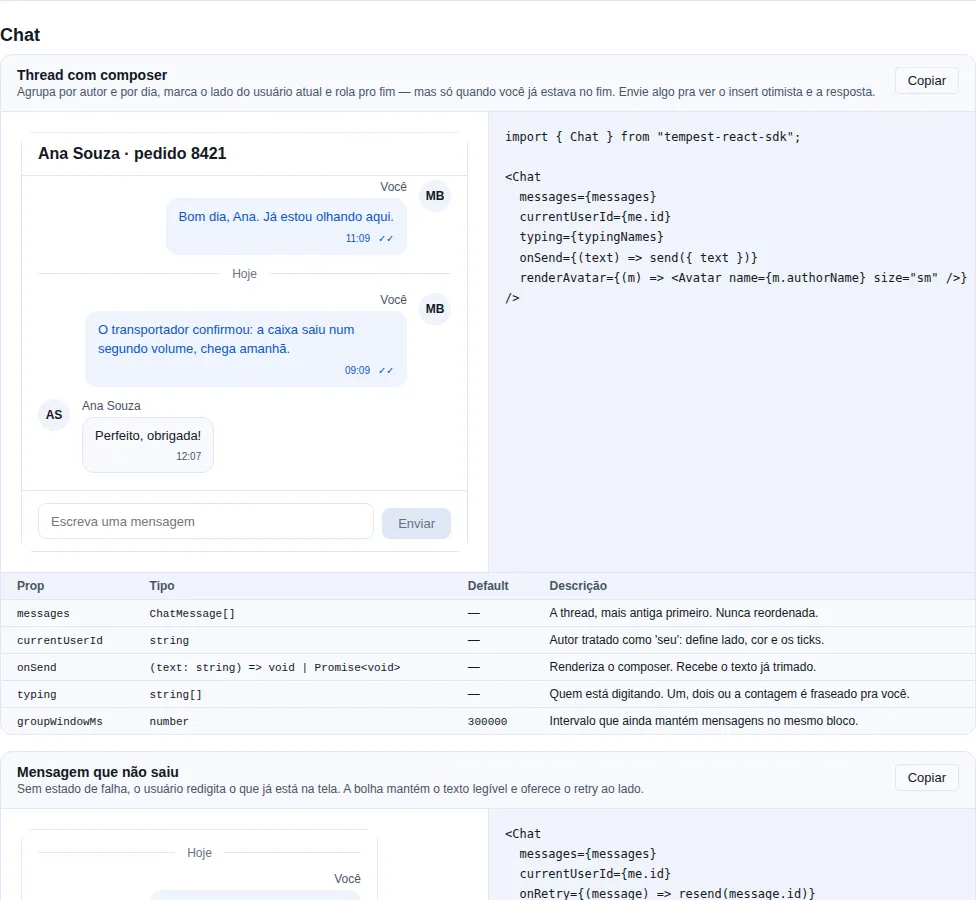This screenshot has width=976, height=900.
Task: Click the "Descrição" column header
Action: (578, 586)
